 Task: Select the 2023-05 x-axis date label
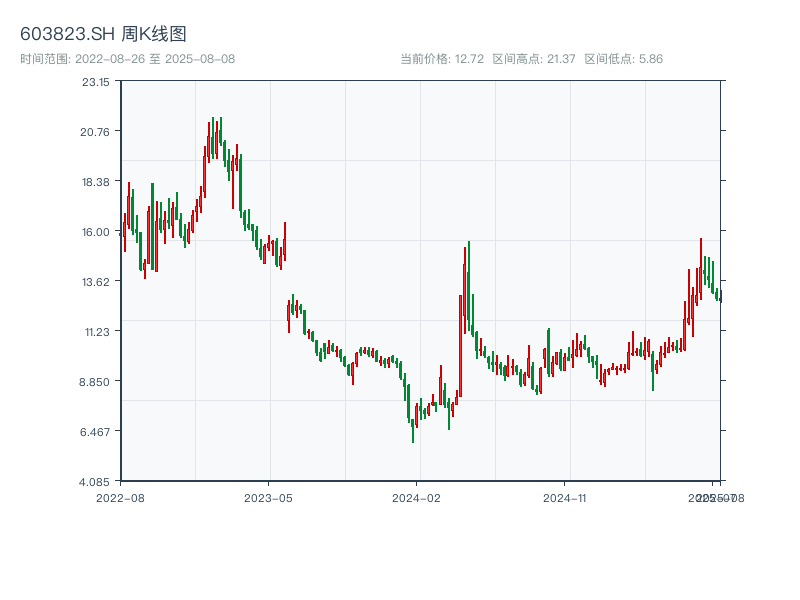pyautogui.click(x=268, y=497)
